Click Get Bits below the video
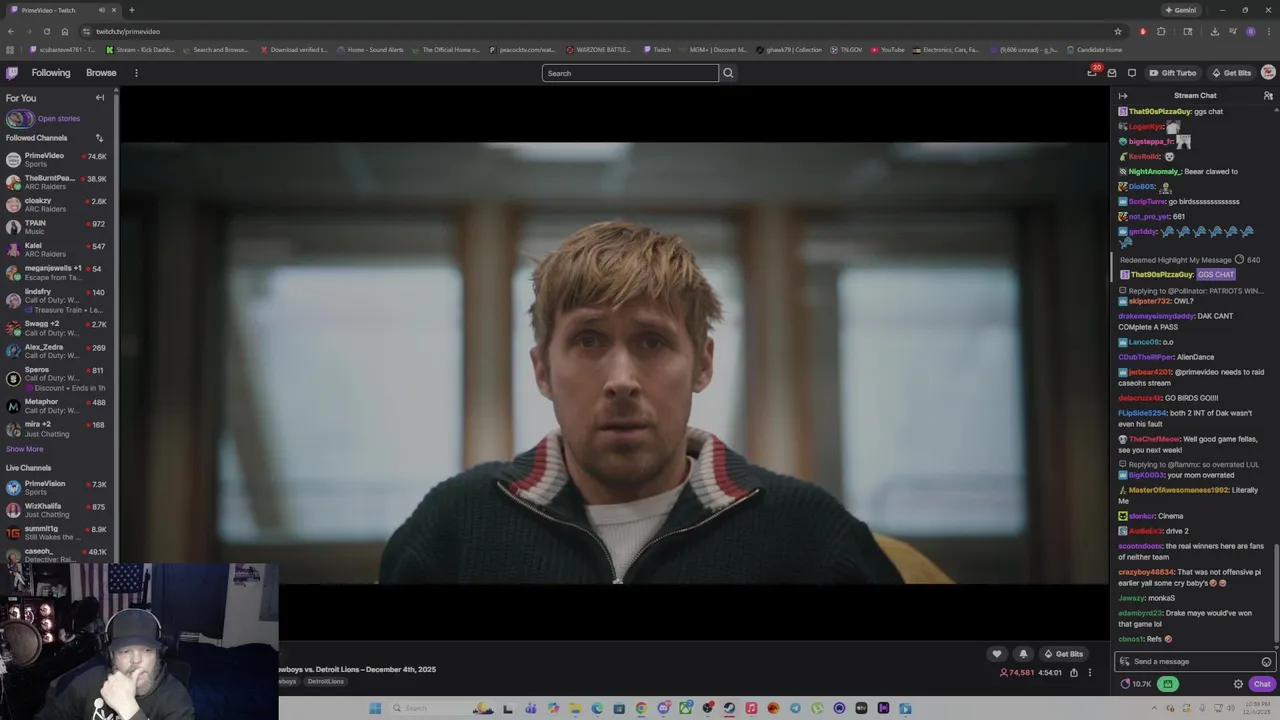 pos(1063,654)
